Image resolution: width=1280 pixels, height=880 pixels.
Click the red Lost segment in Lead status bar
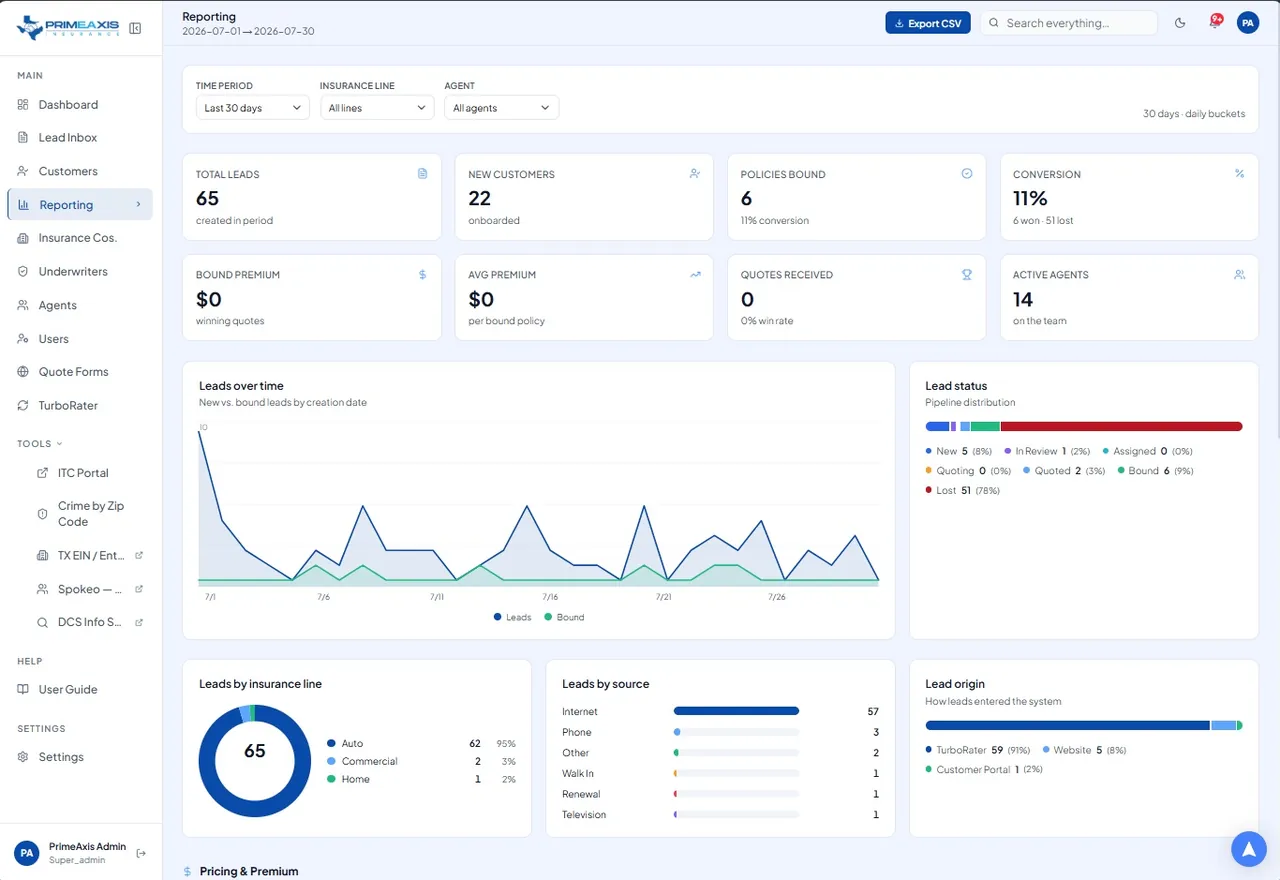(x=1121, y=426)
